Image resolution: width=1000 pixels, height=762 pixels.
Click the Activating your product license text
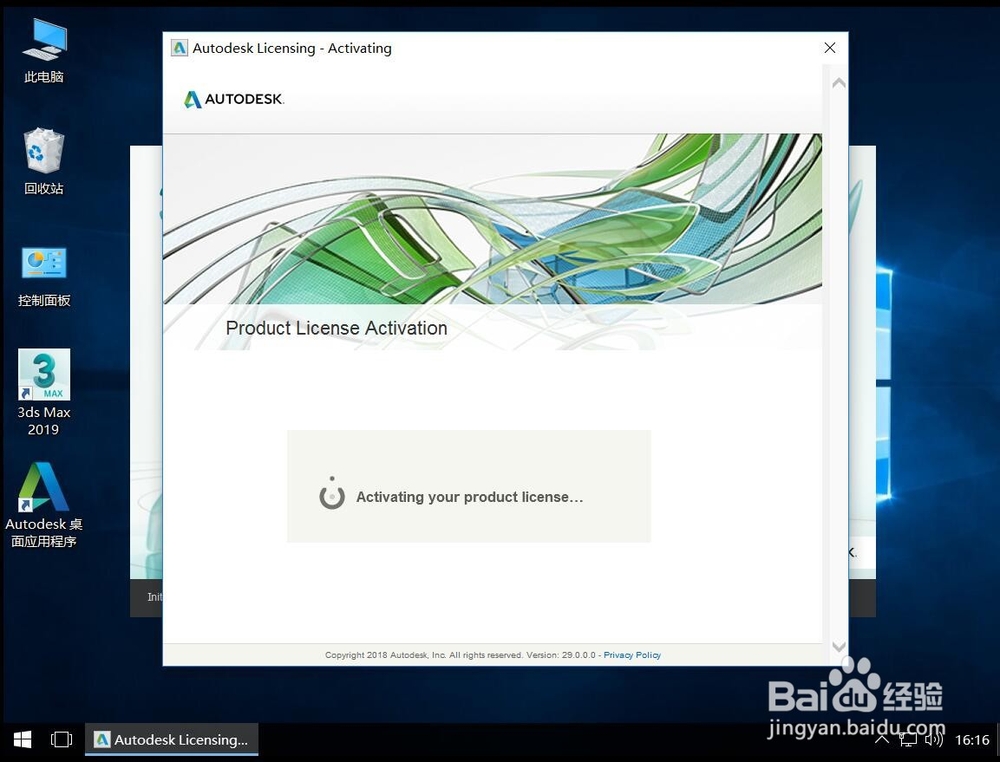coord(469,497)
